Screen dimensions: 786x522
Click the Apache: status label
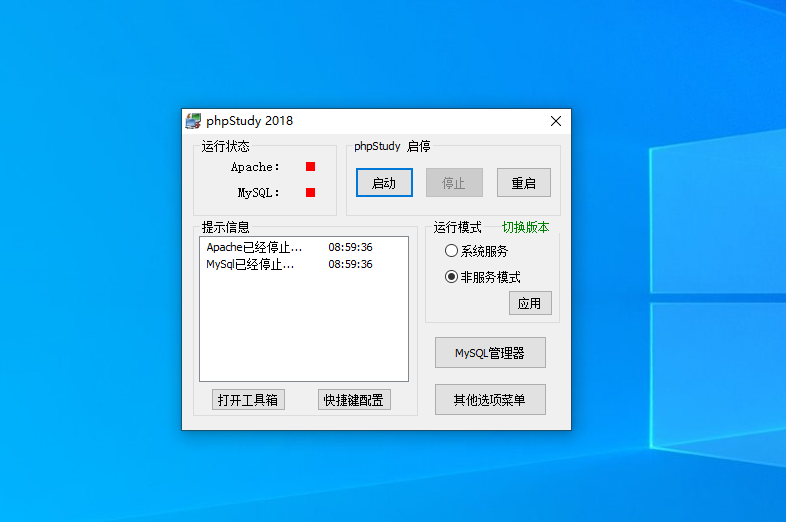pos(255,167)
